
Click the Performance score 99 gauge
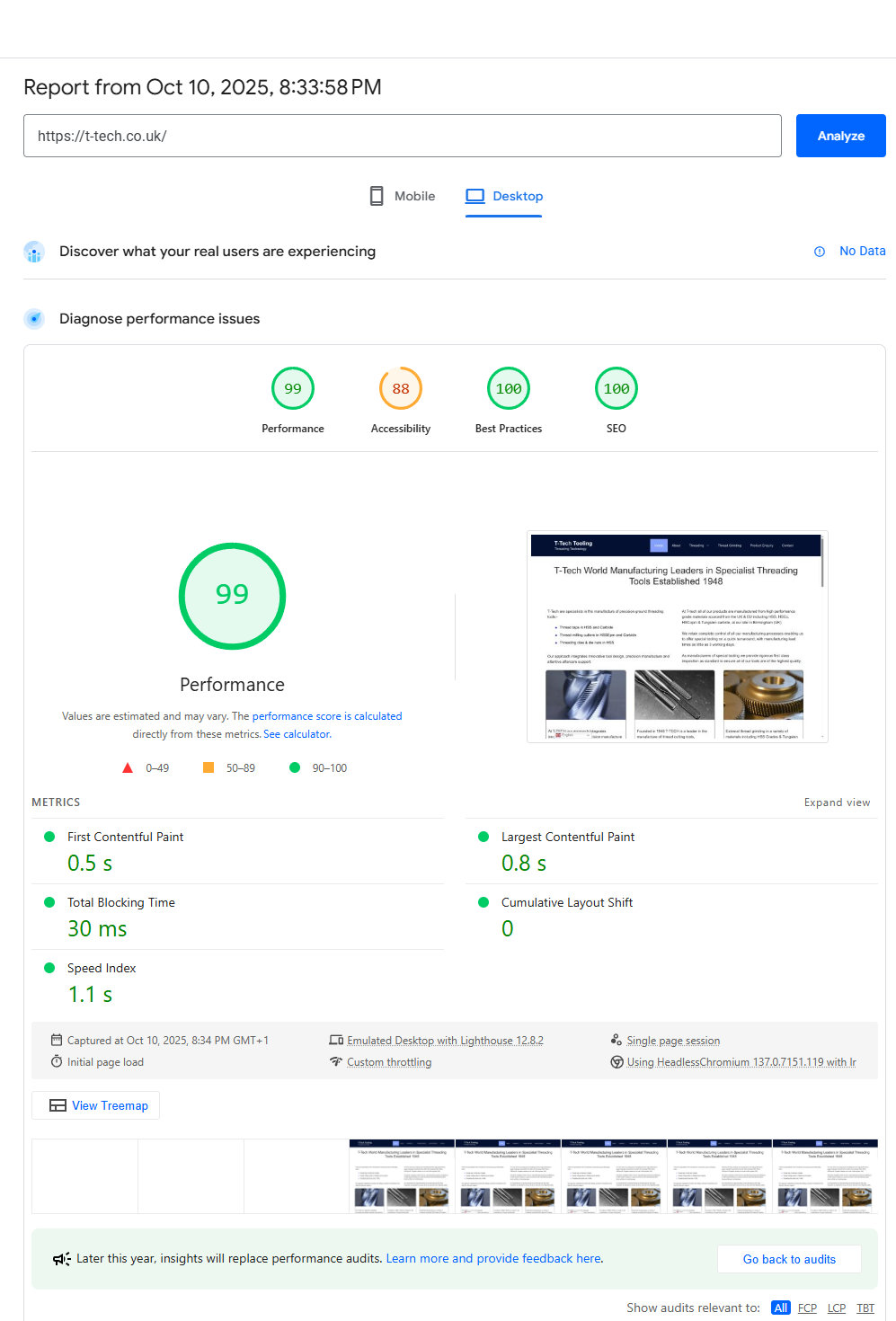pyautogui.click(x=293, y=389)
